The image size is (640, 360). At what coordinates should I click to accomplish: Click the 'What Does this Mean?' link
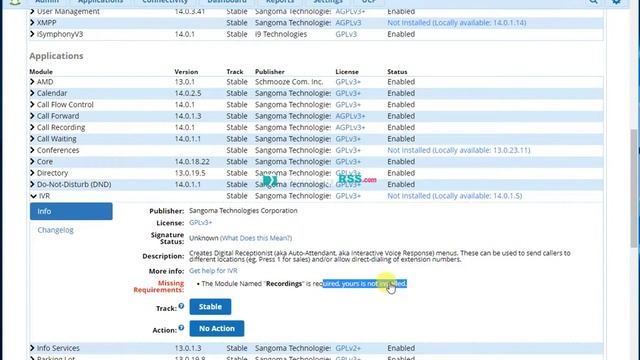tap(256, 238)
